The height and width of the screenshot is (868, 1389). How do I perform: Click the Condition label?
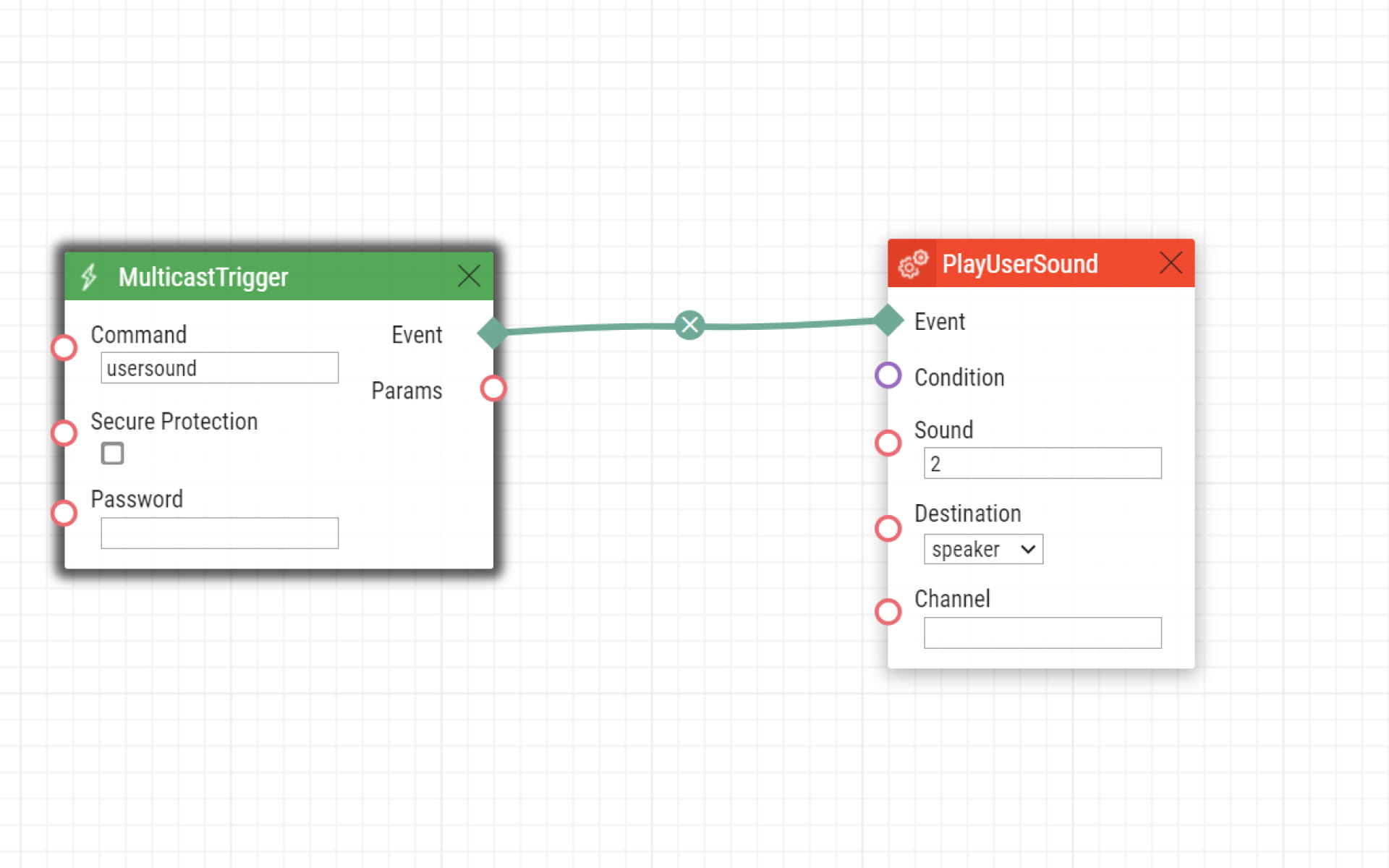[959, 378]
